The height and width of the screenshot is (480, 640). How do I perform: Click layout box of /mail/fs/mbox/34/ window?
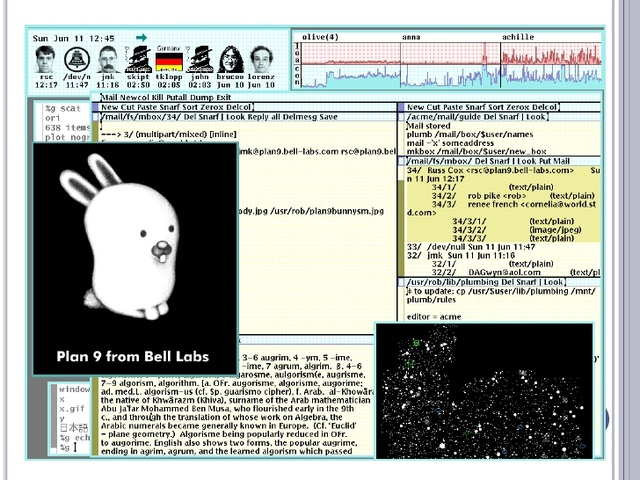tap(95, 117)
